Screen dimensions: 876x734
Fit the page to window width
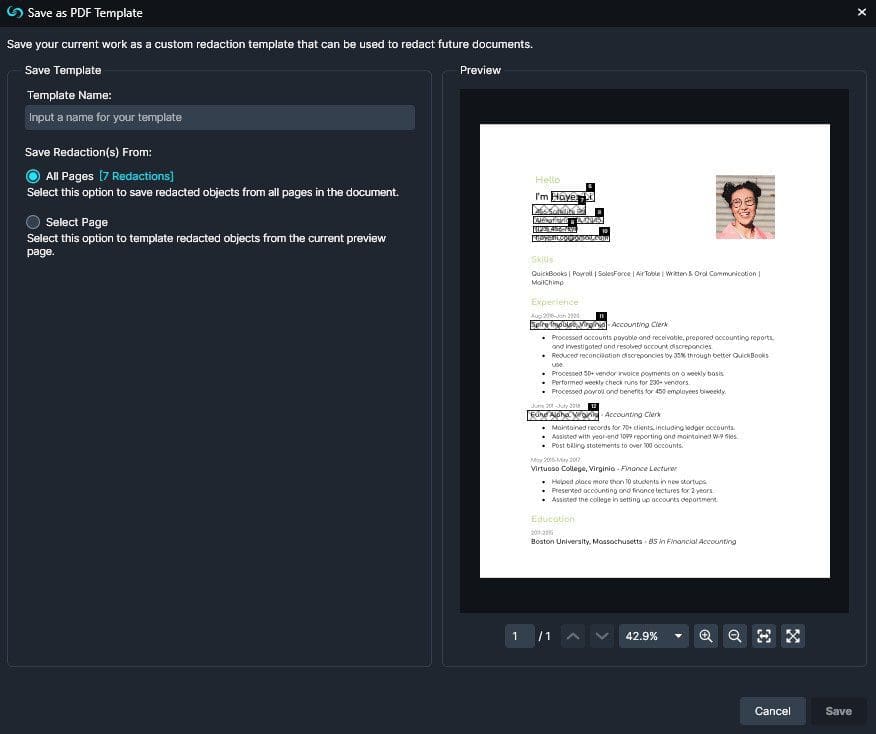[764, 636]
